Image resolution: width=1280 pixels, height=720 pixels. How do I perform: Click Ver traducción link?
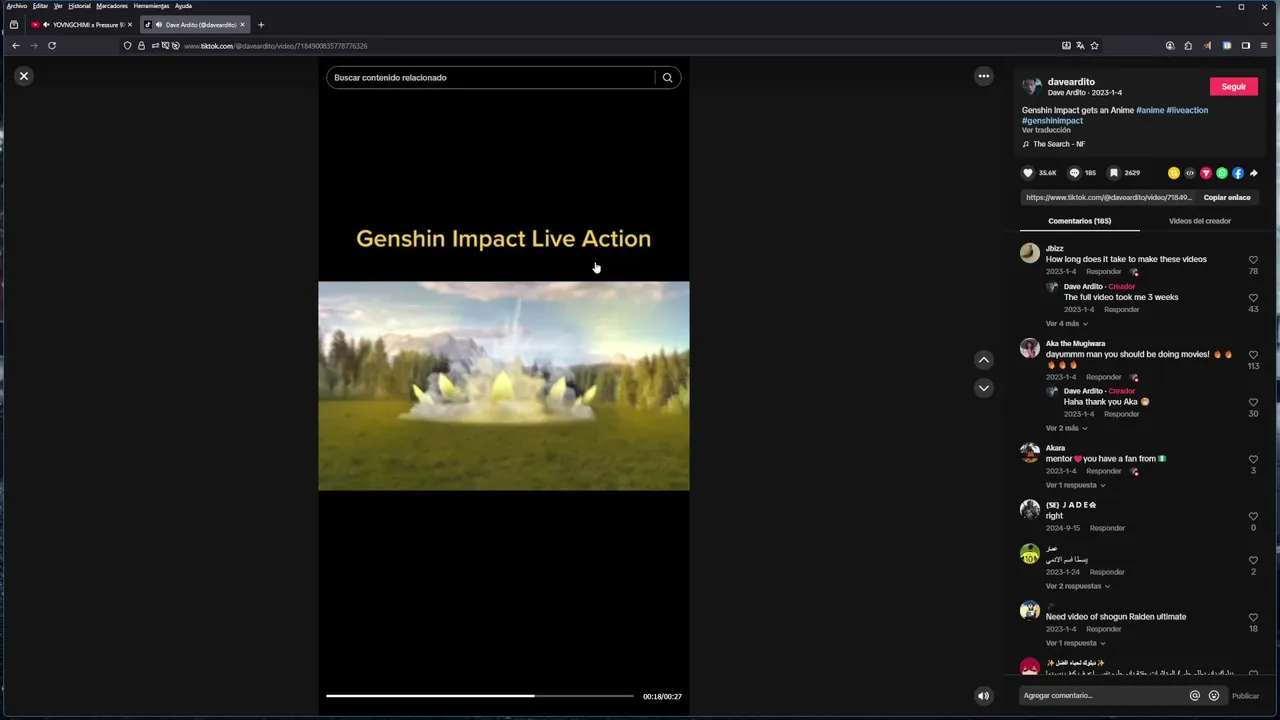(x=1046, y=130)
